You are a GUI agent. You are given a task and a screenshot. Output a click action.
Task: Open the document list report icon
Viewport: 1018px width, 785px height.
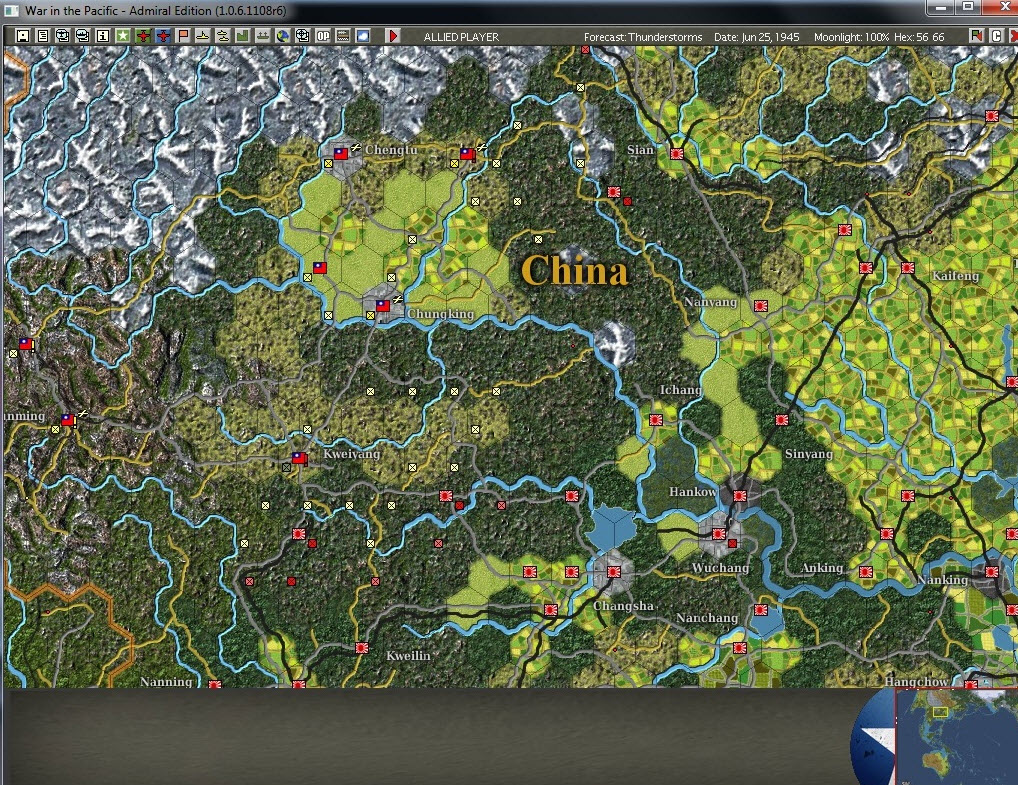click(43, 36)
